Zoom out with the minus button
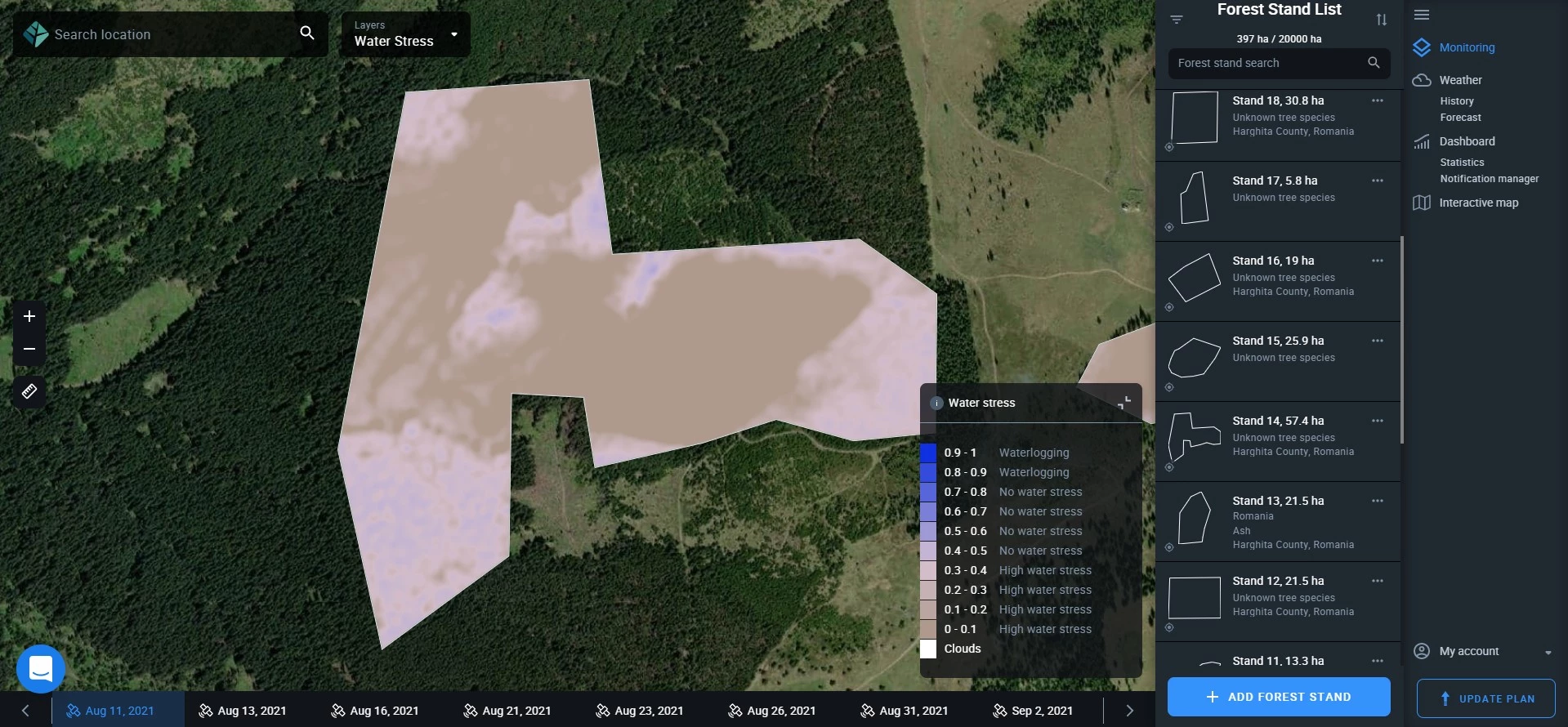 click(29, 349)
